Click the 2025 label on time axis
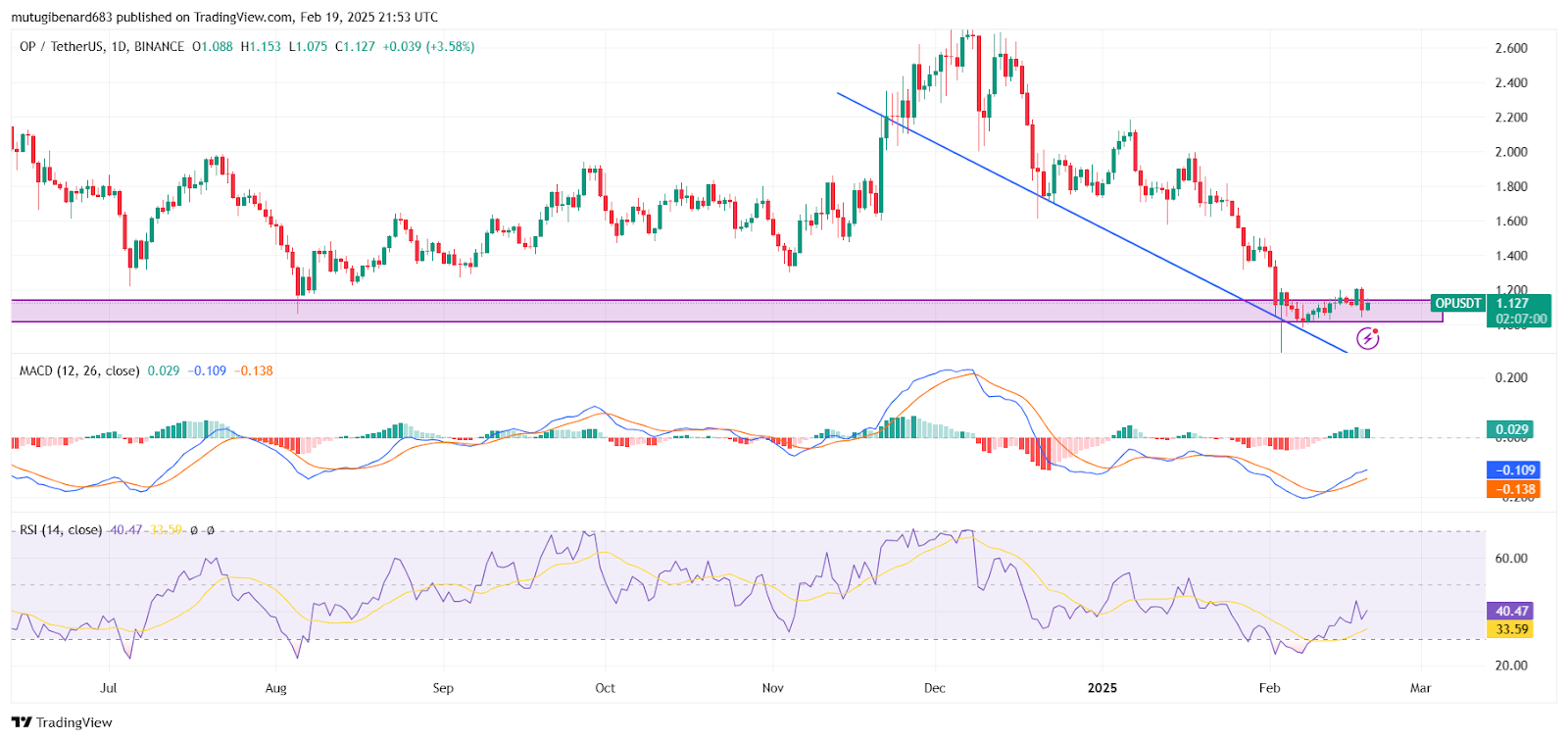This screenshot has width=1568, height=741. [1102, 688]
